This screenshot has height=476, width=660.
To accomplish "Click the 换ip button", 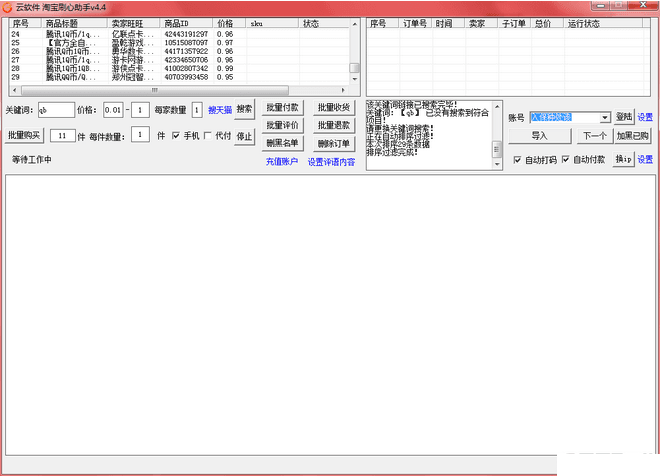I will tap(623, 159).
